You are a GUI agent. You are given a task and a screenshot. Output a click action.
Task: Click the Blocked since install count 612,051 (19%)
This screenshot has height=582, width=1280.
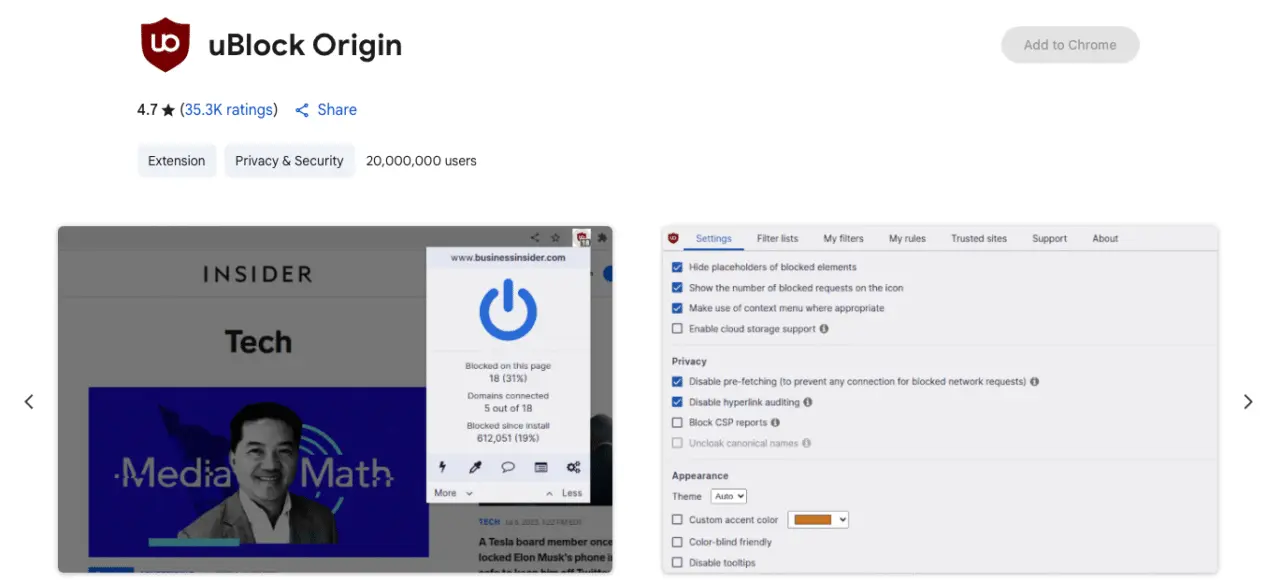click(508, 437)
